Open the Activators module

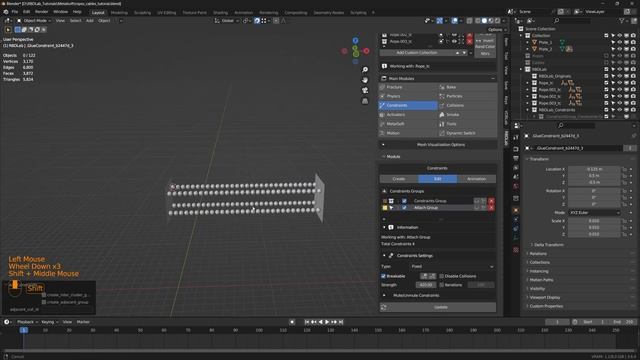pyautogui.click(x=408, y=115)
